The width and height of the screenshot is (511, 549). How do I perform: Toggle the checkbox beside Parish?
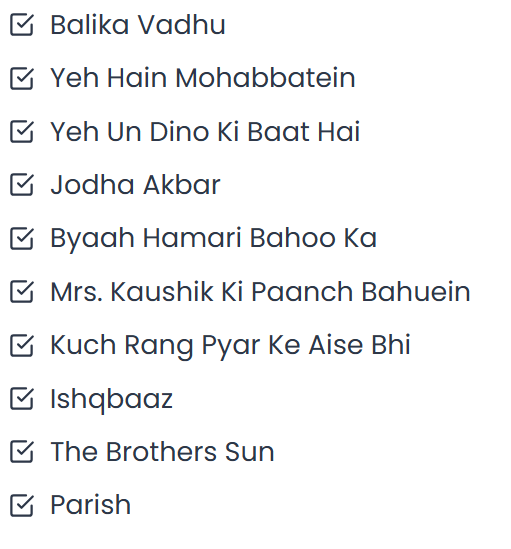coord(22,505)
